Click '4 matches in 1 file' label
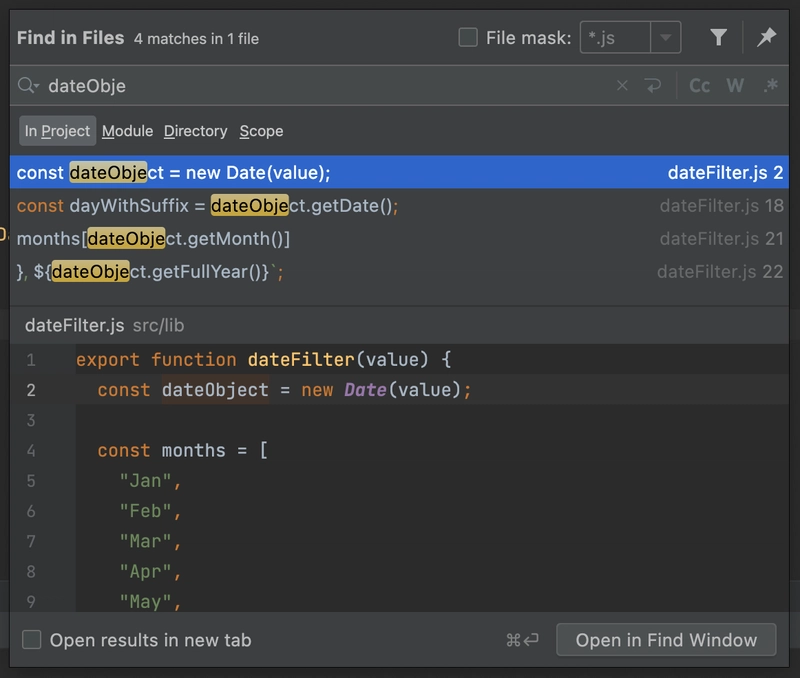Screen dimensions: 800x678 point(196,39)
